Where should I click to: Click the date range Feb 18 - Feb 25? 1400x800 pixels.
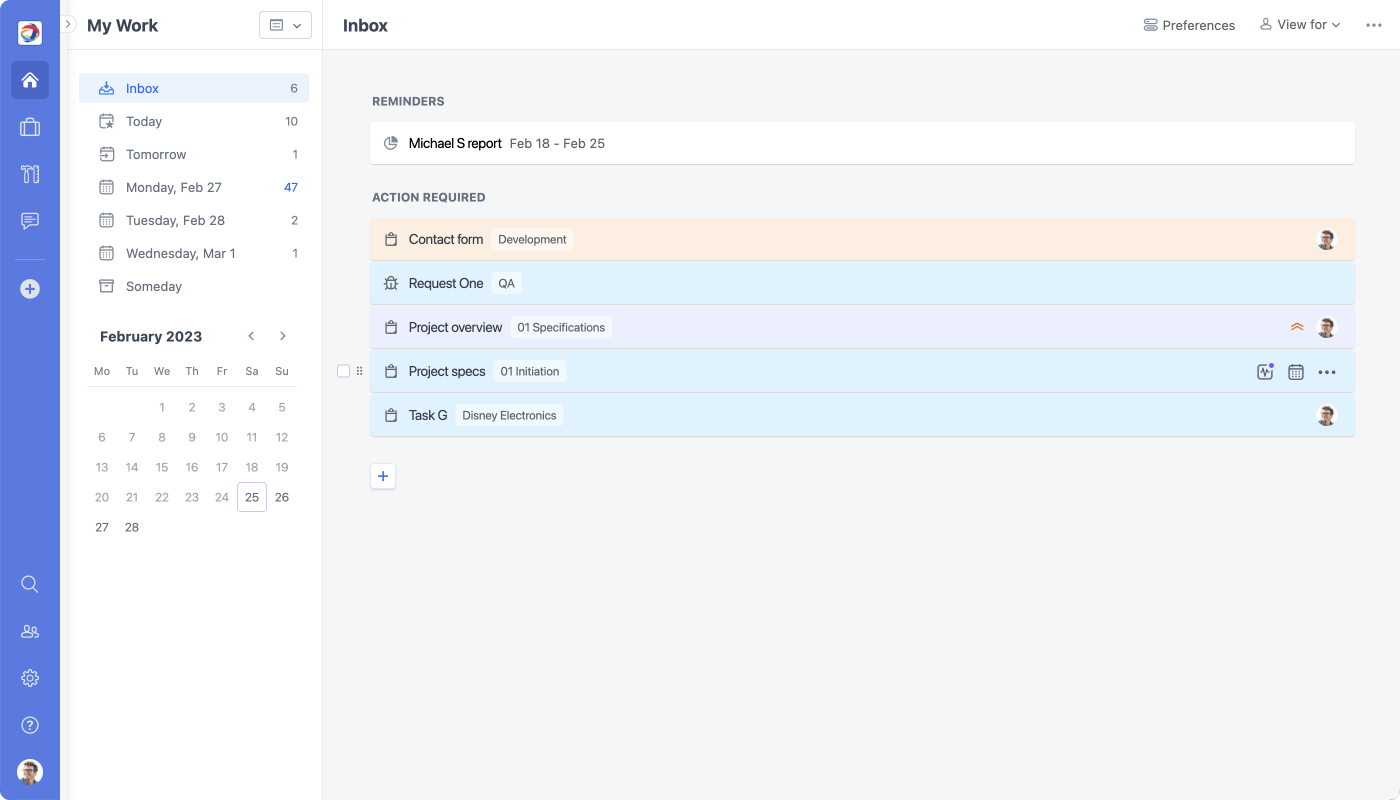click(x=557, y=143)
